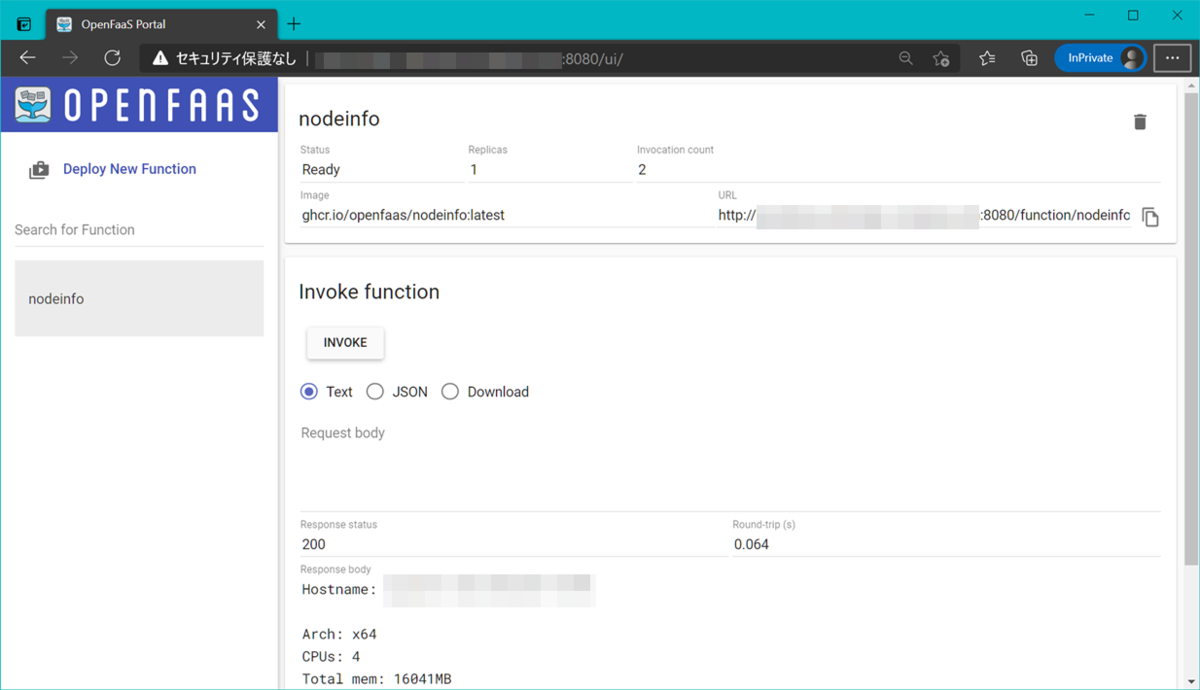Click the Deploy New Function briefcase icon
Viewport: 1200px width, 690px height.
tap(38, 170)
